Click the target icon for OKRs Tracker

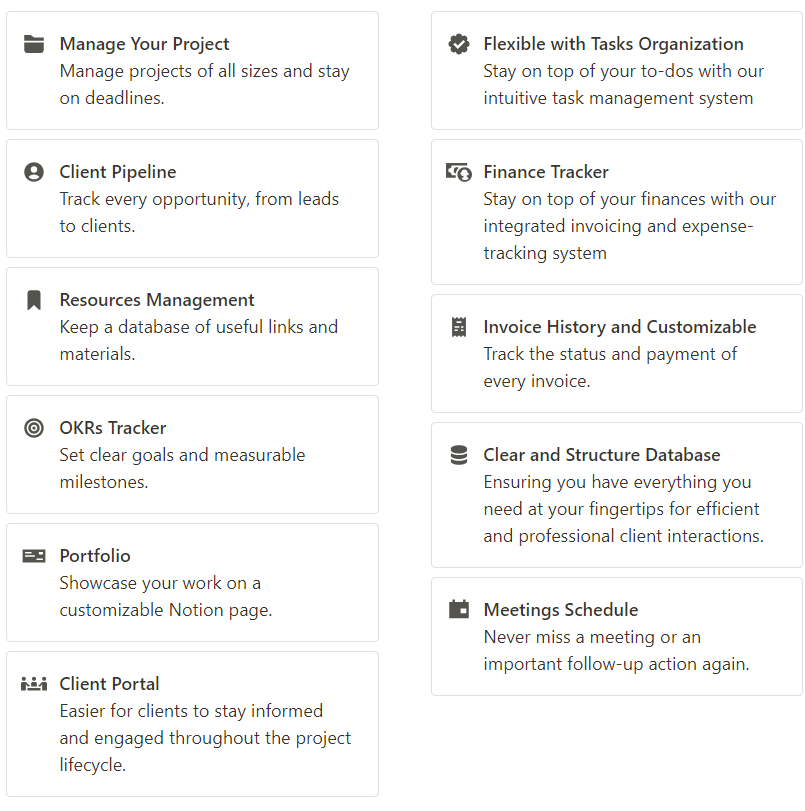34,428
